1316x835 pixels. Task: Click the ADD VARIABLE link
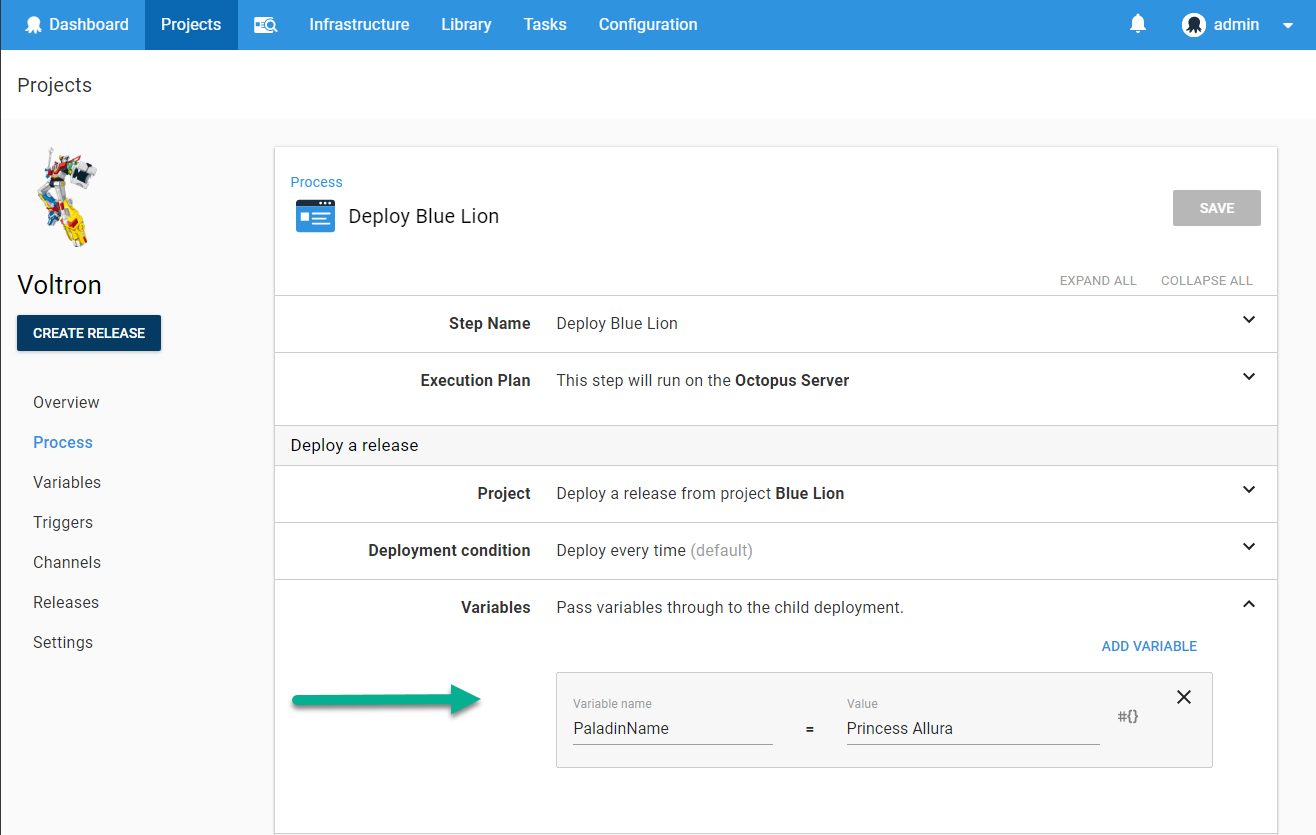1148,646
